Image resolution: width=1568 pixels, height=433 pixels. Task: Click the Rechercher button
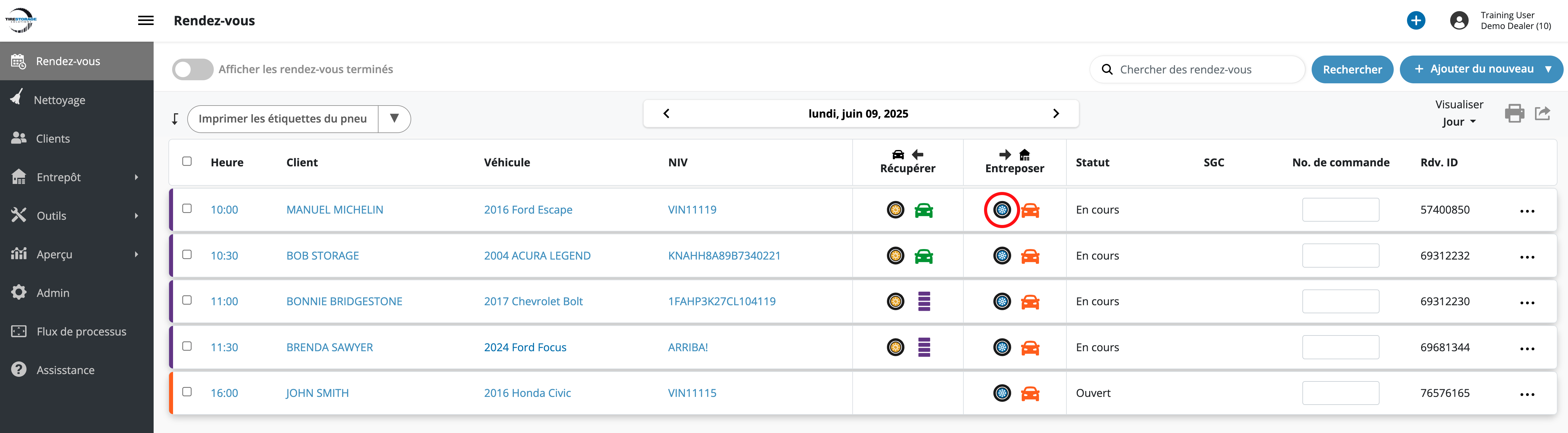(x=1352, y=69)
